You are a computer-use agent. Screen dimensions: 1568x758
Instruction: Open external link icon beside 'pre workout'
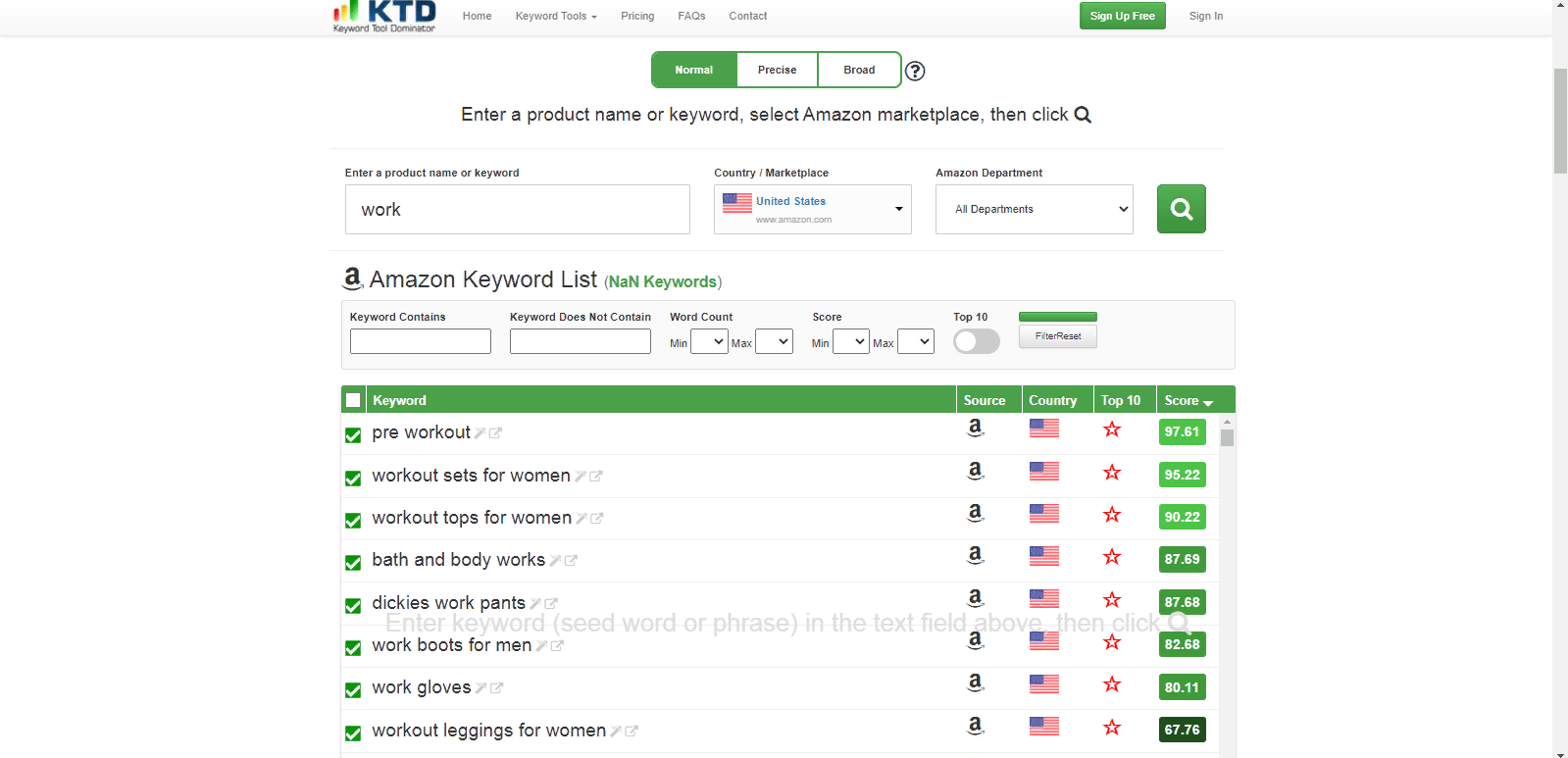pos(495,432)
